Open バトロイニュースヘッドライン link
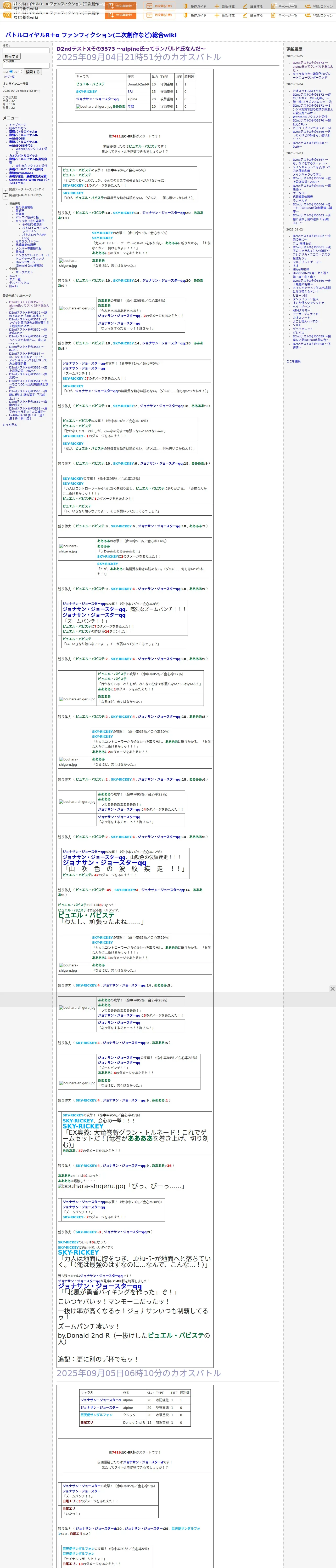Screen dimensions: 336x1568 pyautogui.click(x=35, y=229)
